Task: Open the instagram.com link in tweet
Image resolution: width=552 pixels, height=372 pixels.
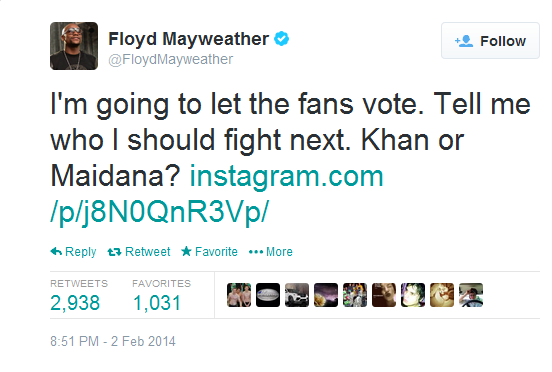Action: click(x=217, y=194)
